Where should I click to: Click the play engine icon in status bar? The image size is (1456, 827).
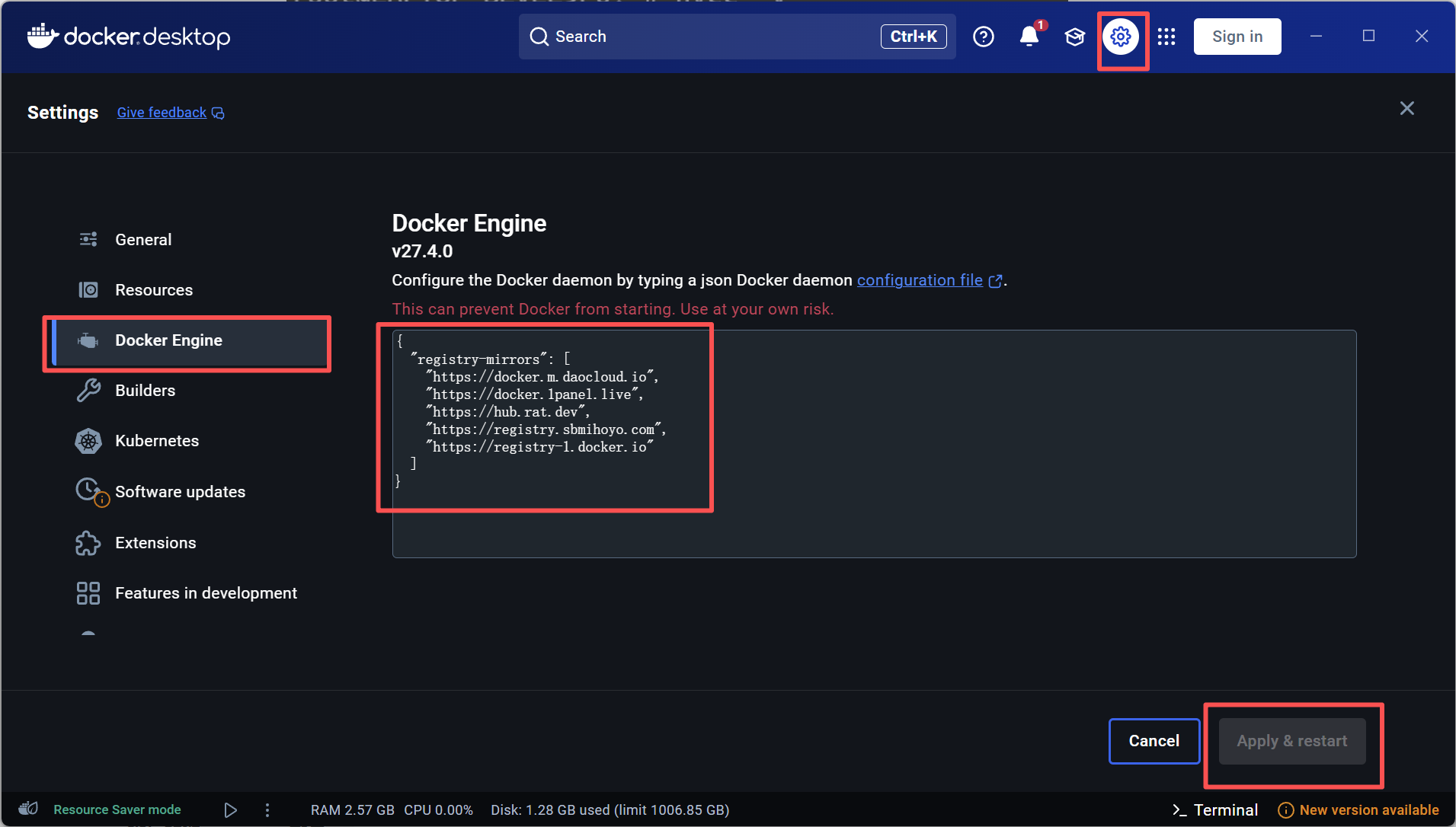point(230,810)
